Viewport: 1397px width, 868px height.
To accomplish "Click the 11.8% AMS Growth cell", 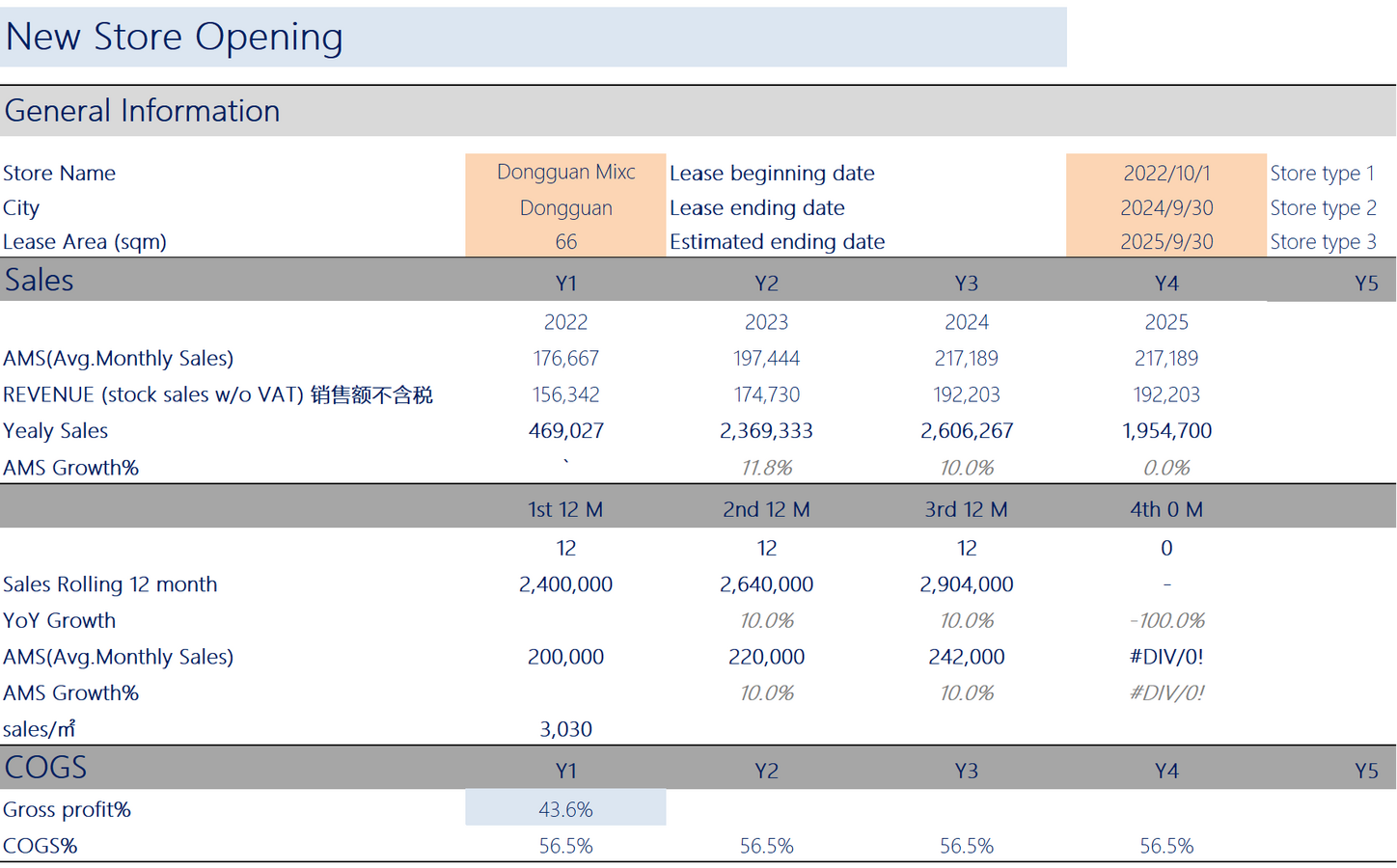I will [766, 468].
